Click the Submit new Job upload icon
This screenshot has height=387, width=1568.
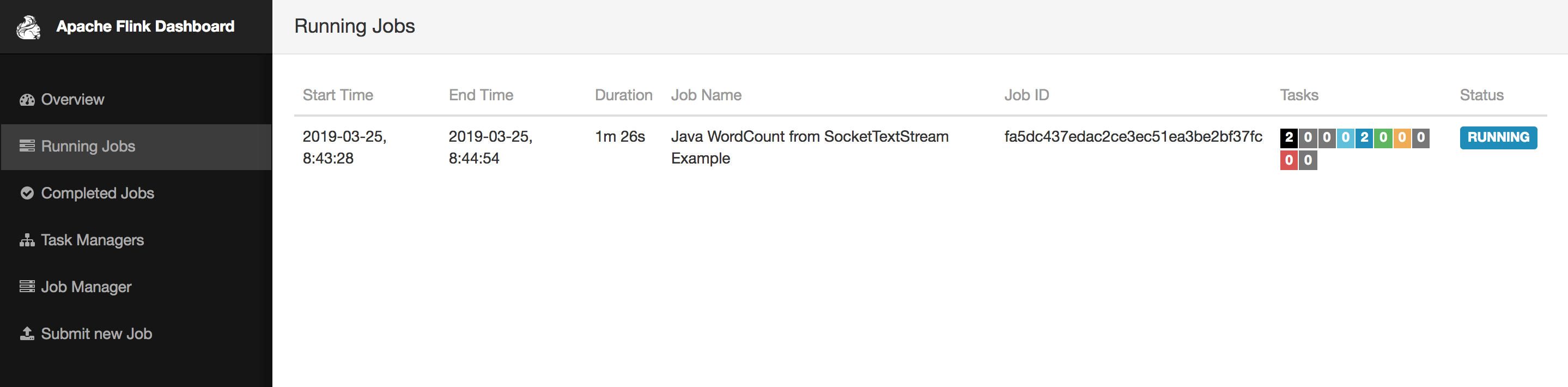tap(27, 334)
